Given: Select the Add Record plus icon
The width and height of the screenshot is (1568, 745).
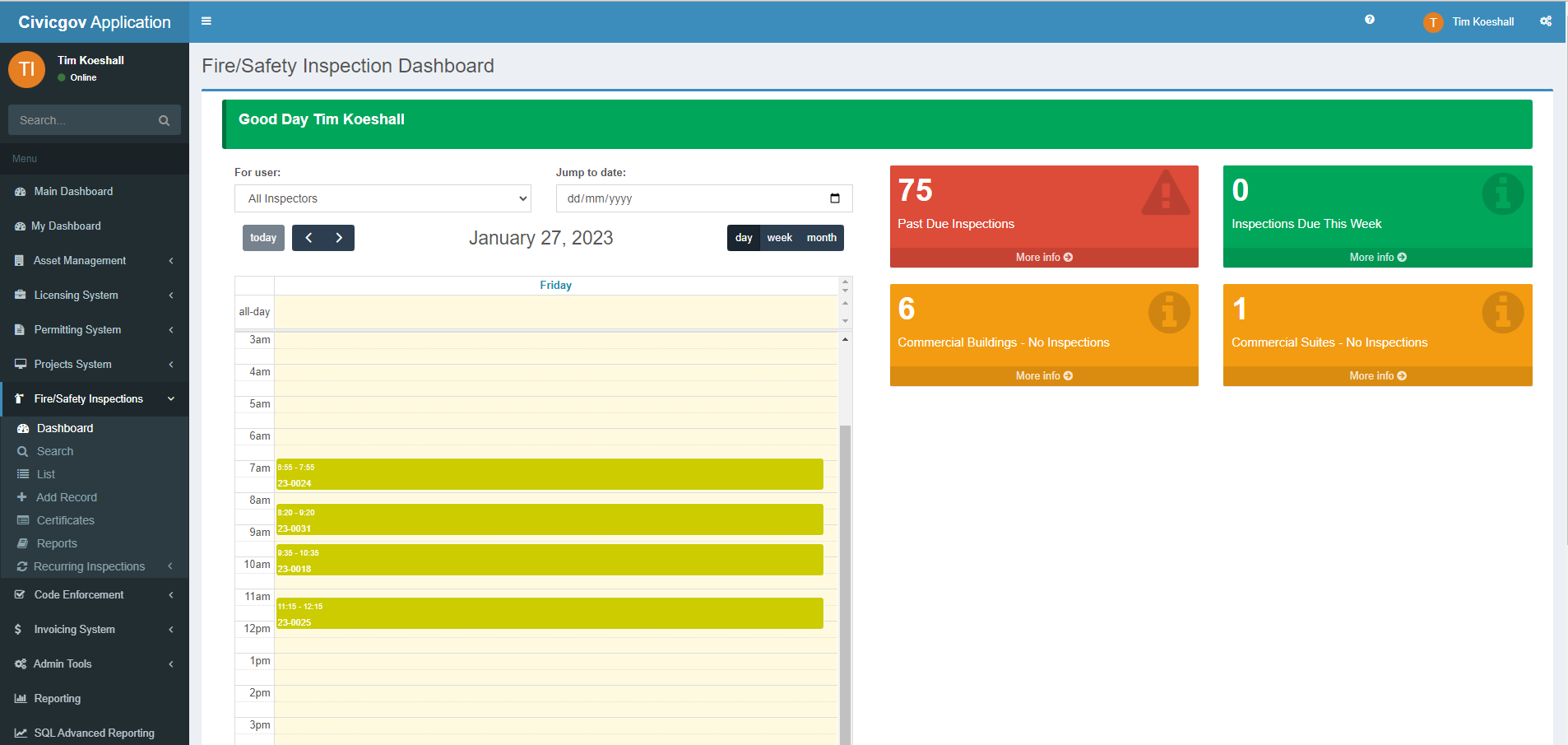Looking at the screenshot, I should (23, 497).
